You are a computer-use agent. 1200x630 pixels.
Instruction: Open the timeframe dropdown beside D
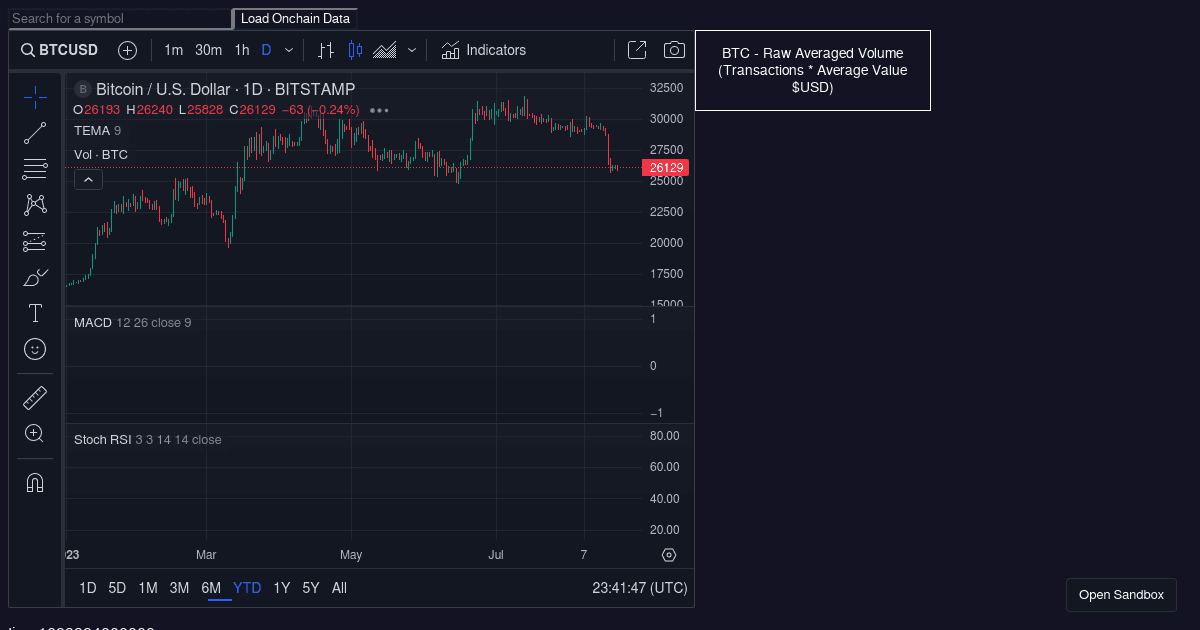tap(289, 49)
